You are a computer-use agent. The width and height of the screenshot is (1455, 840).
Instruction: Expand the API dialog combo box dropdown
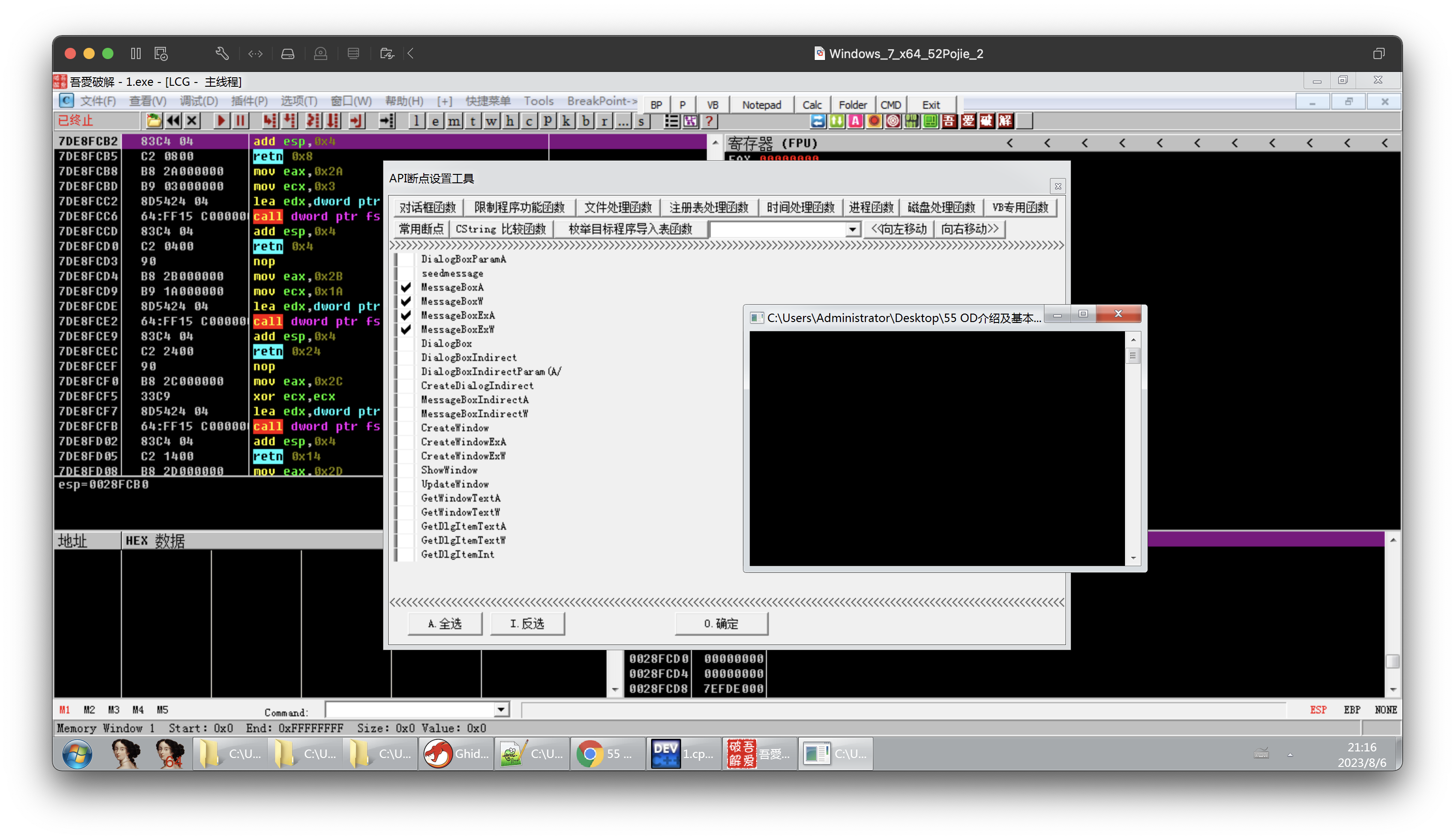coord(852,230)
